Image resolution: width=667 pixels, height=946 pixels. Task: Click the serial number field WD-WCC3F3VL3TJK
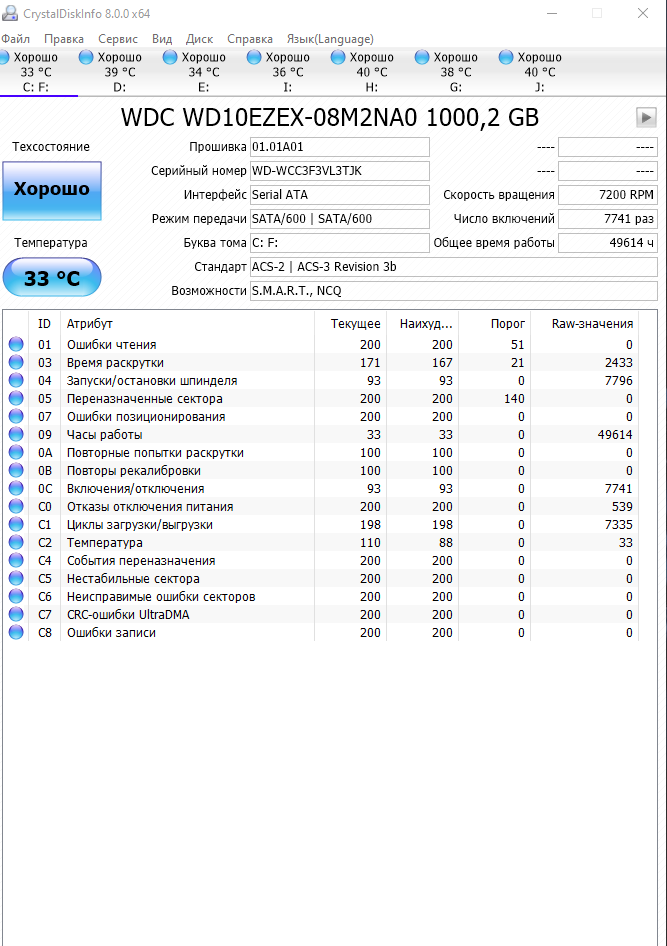(x=340, y=171)
